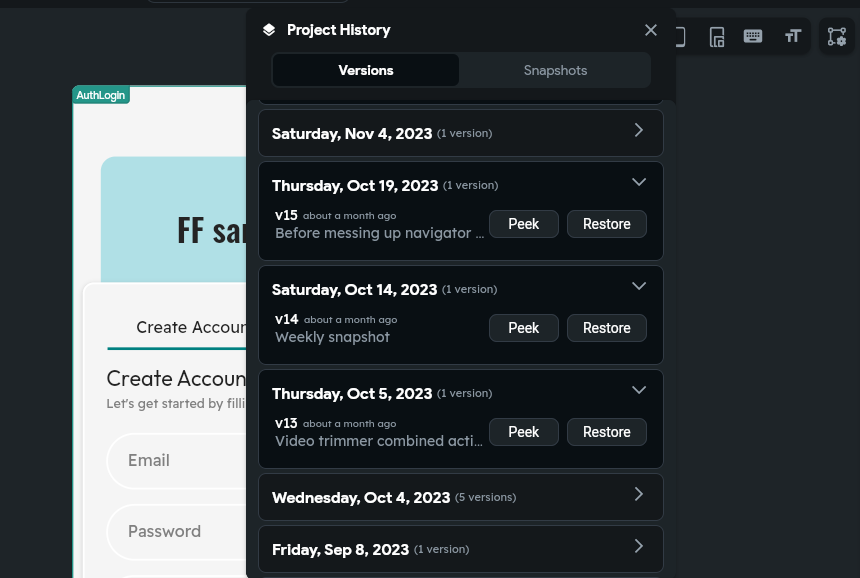Peek at version v15
Image resolution: width=860 pixels, height=578 pixels.
click(x=524, y=224)
